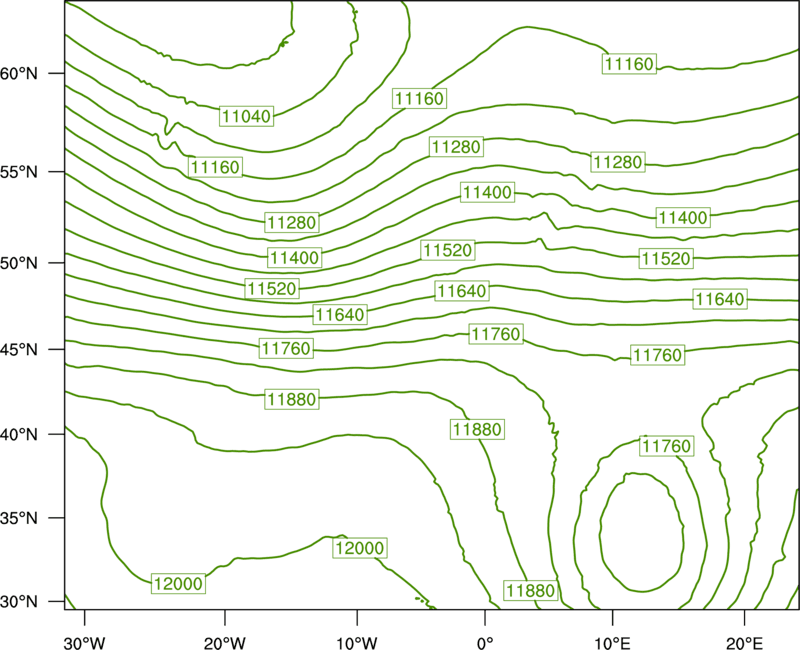Image resolution: width=800 pixels, height=650 pixels.
Task: Click the 50°N latitude axis label
Action: (19, 263)
